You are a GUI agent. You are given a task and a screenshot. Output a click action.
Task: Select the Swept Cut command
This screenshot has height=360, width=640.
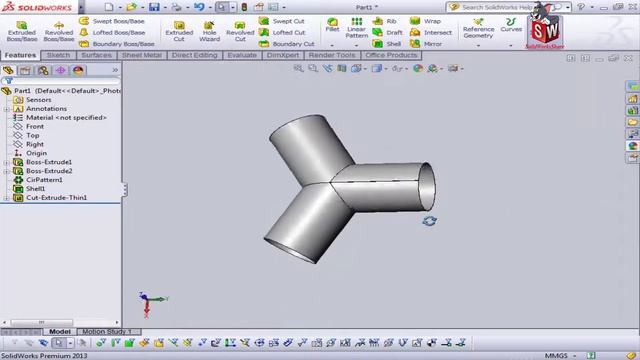[282, 21]
